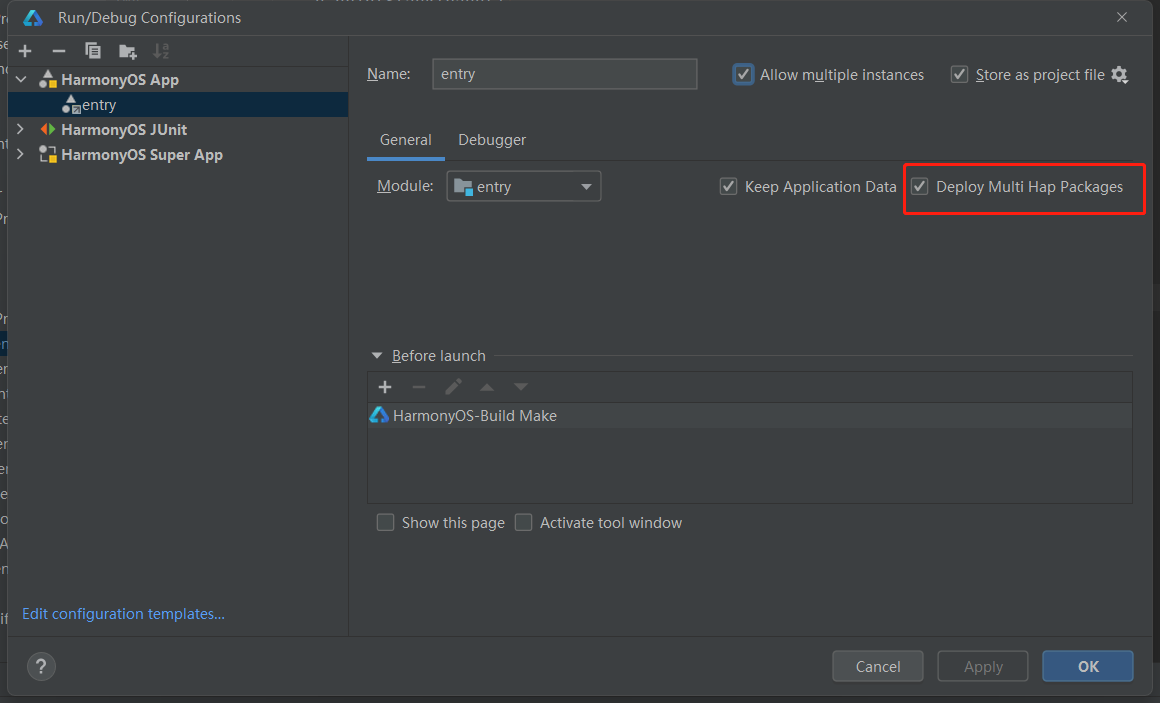
Task: Sort configurations alphabetically
Action: [x=161, y=51]
